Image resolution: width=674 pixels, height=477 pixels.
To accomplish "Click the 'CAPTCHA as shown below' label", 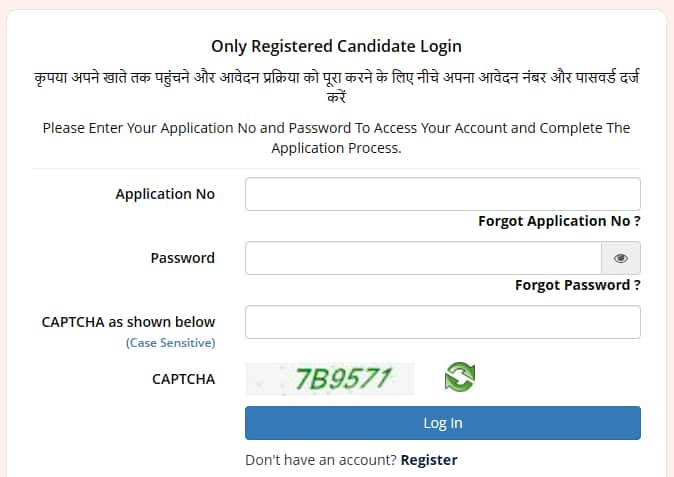I will tap(128, 322).
